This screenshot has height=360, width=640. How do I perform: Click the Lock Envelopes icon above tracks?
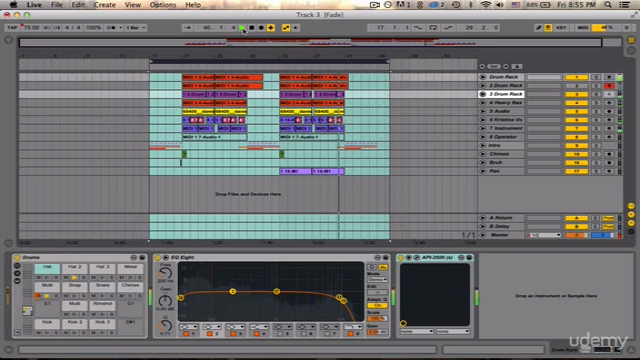click(x=516, y=66)
